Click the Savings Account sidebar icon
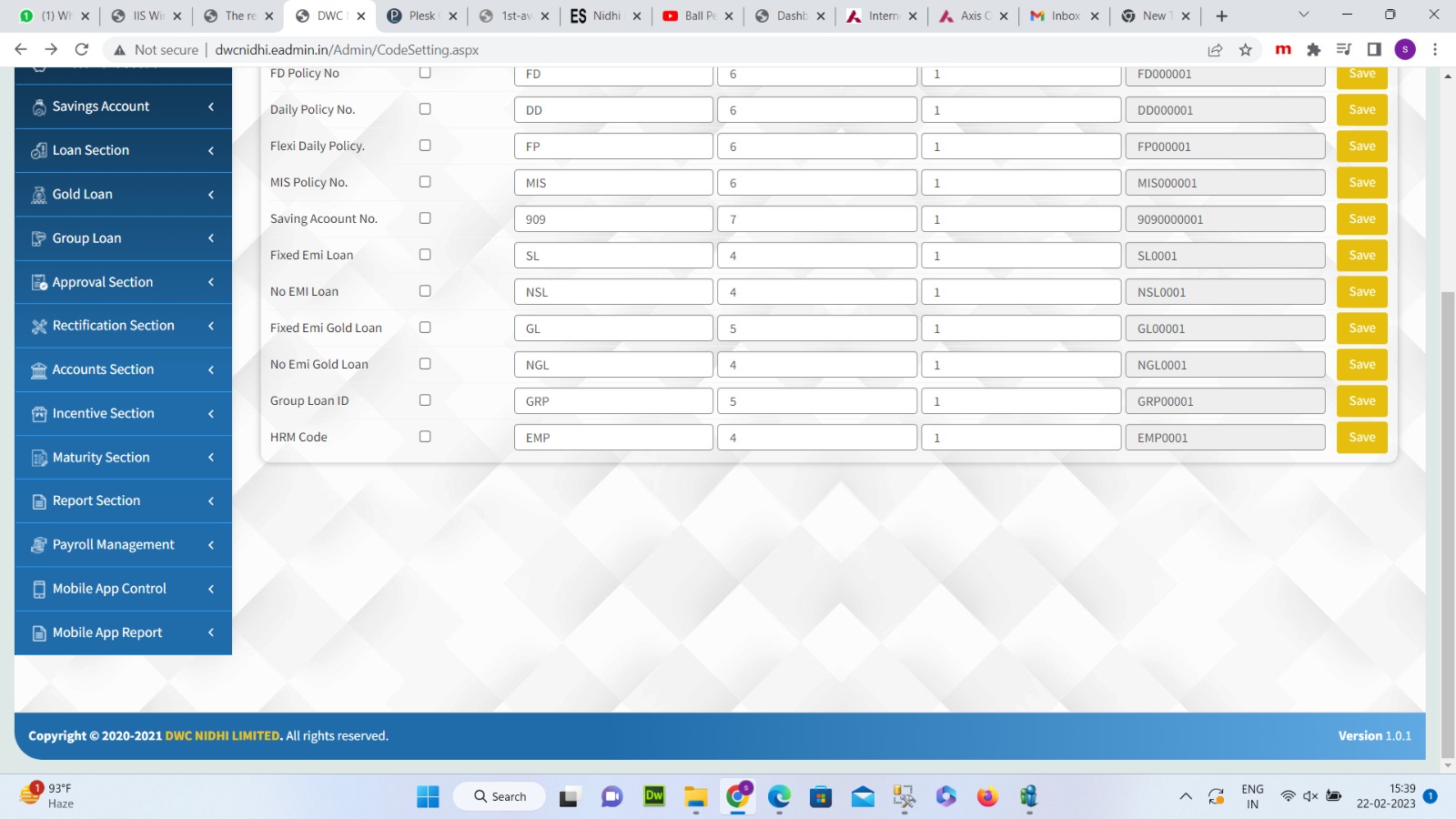This screenshot has height=819, width=1456. click(x=39, y=107)
